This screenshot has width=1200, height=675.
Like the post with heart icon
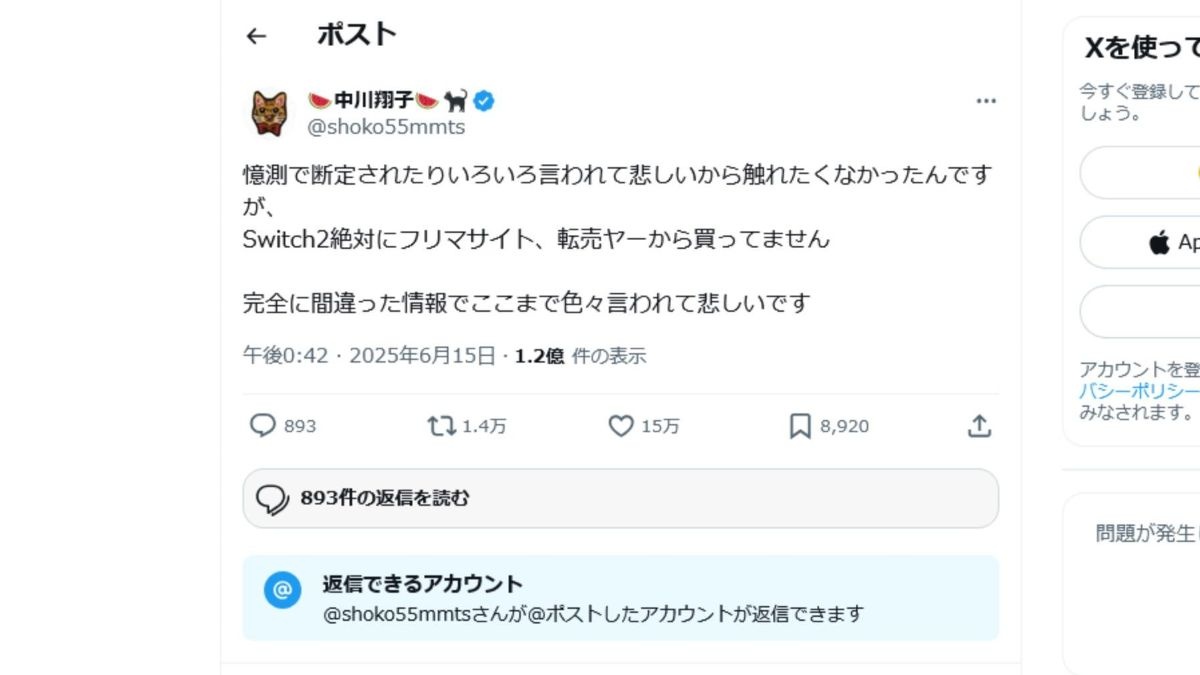click(x=621, y=426)
